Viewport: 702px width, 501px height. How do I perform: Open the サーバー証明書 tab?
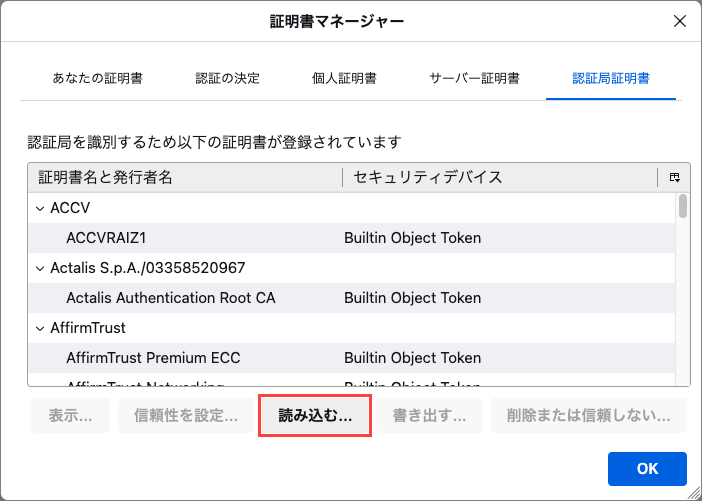474,78
